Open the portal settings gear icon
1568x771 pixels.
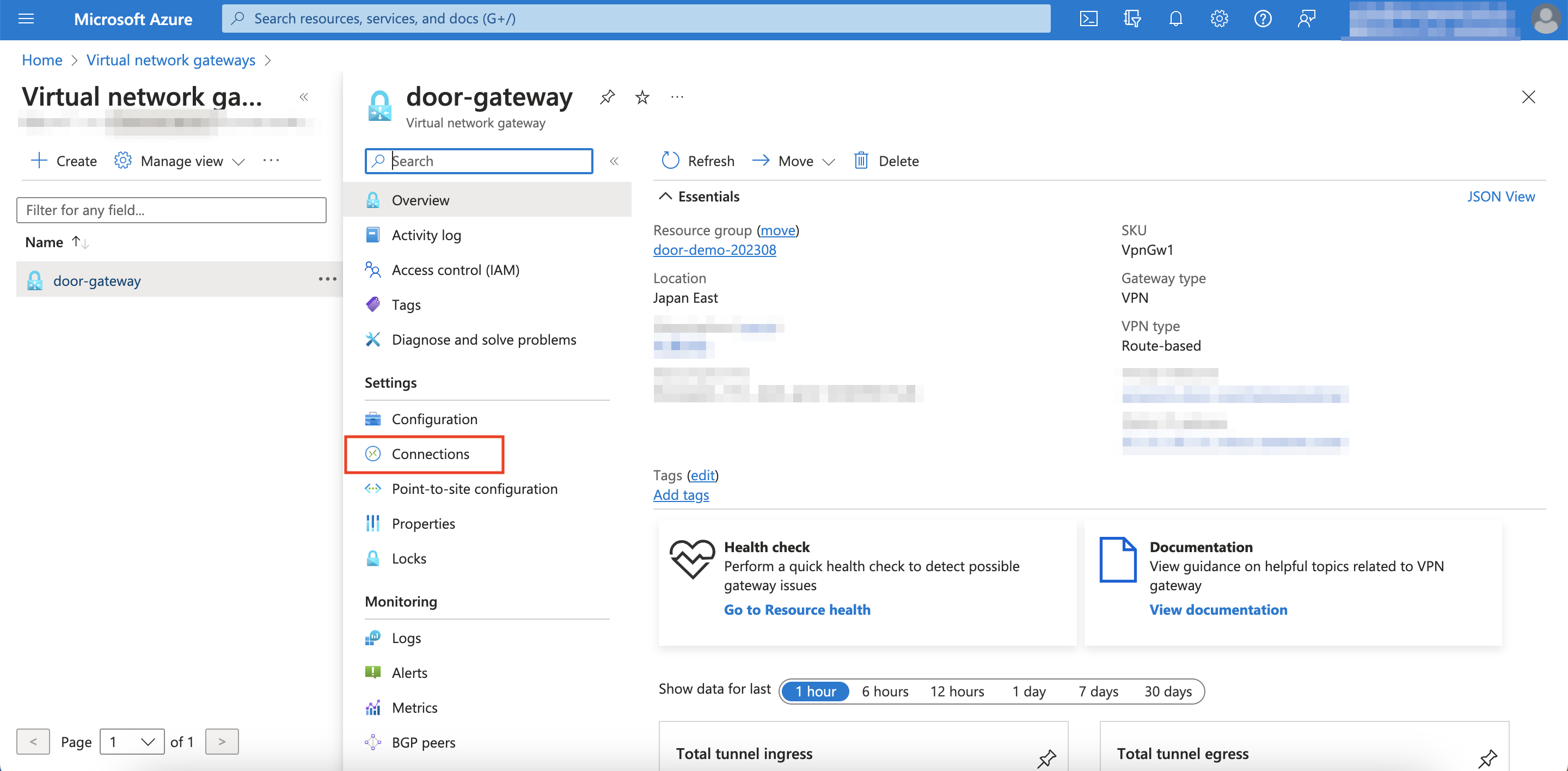1218,19
